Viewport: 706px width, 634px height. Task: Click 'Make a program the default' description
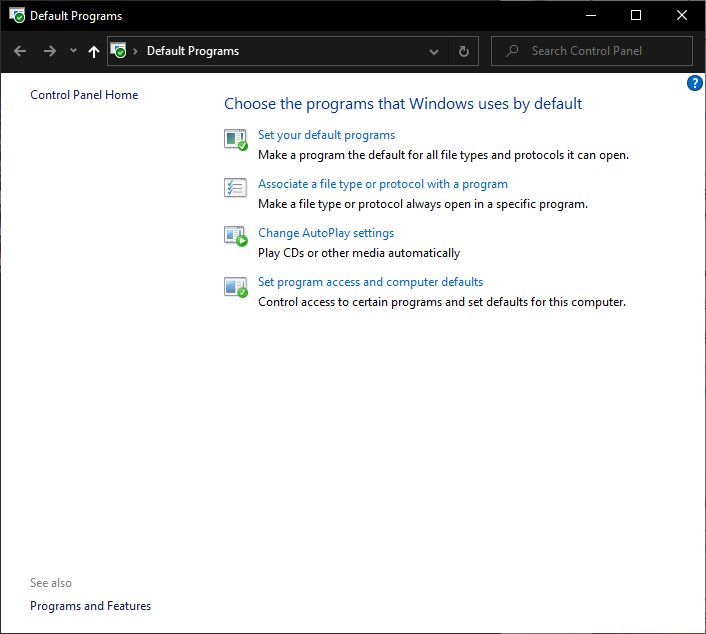click(443, 155)
